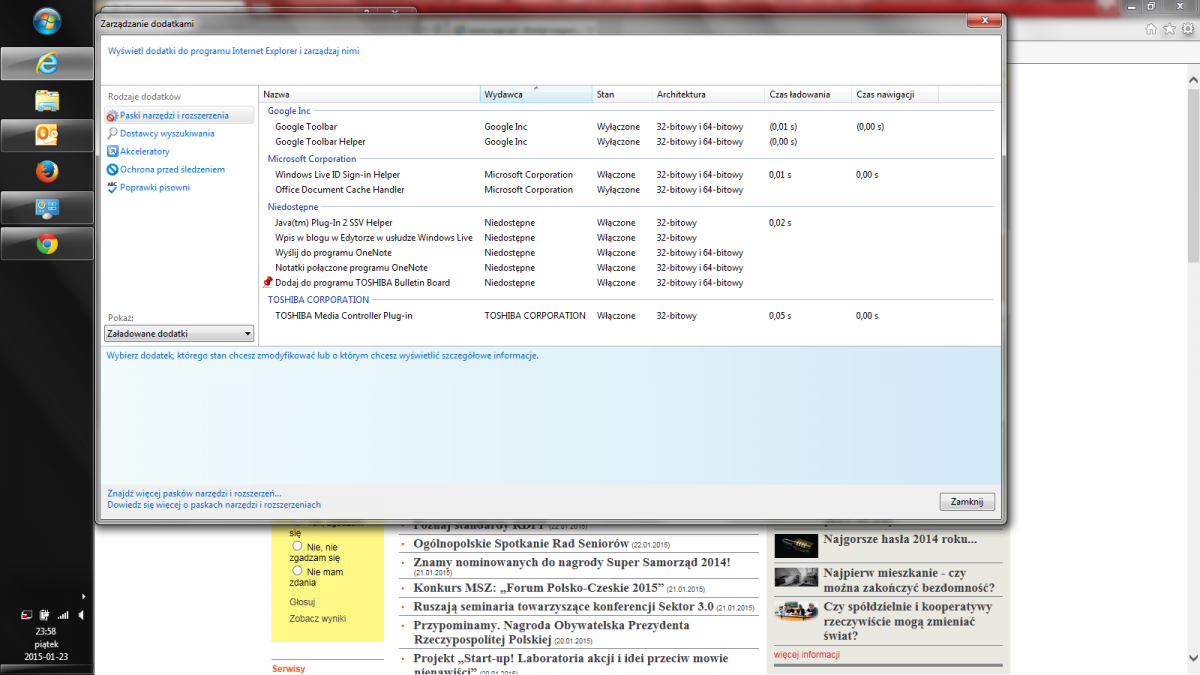Select Google Toolbar Helper row
The width and height of the screenshot is (1200, 675).
click(x=628, y=142)
